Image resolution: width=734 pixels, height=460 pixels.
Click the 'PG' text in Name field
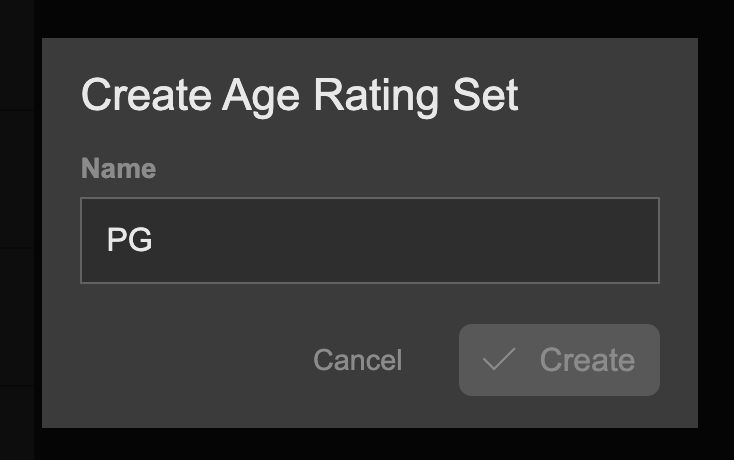(x=129, y=240)
